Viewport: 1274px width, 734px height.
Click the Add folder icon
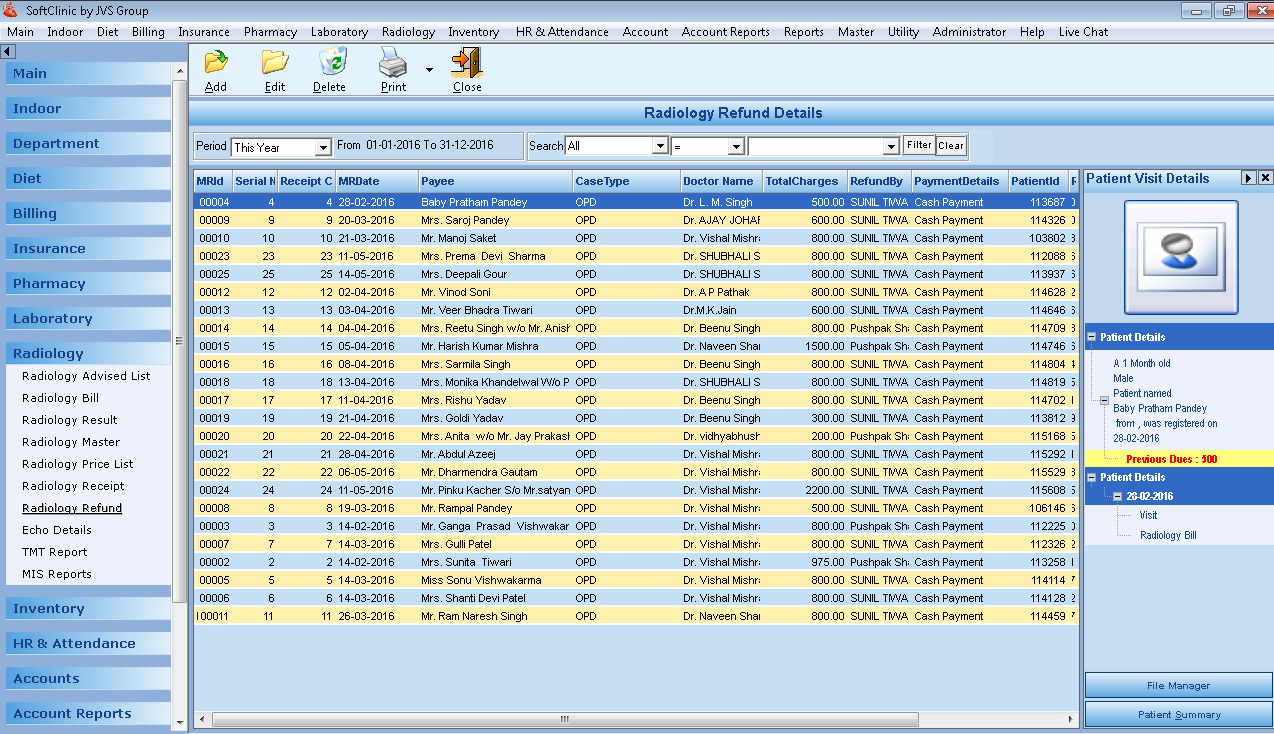click(x=215, y=63)
